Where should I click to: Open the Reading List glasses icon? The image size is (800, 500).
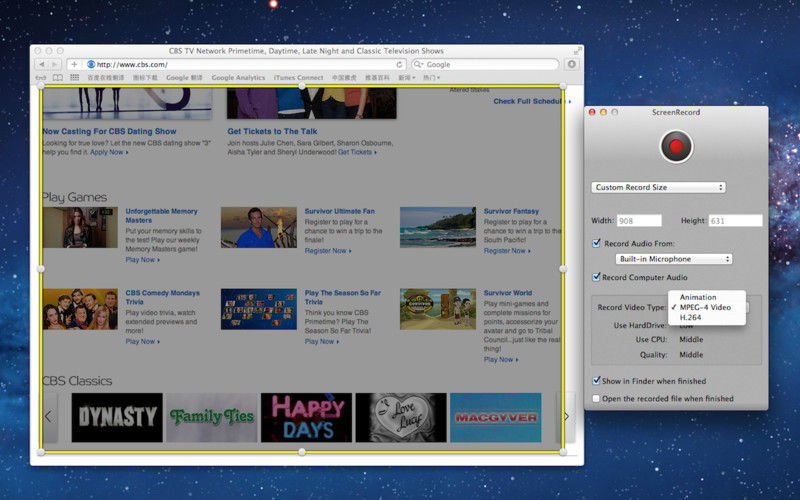coord(41,78)
